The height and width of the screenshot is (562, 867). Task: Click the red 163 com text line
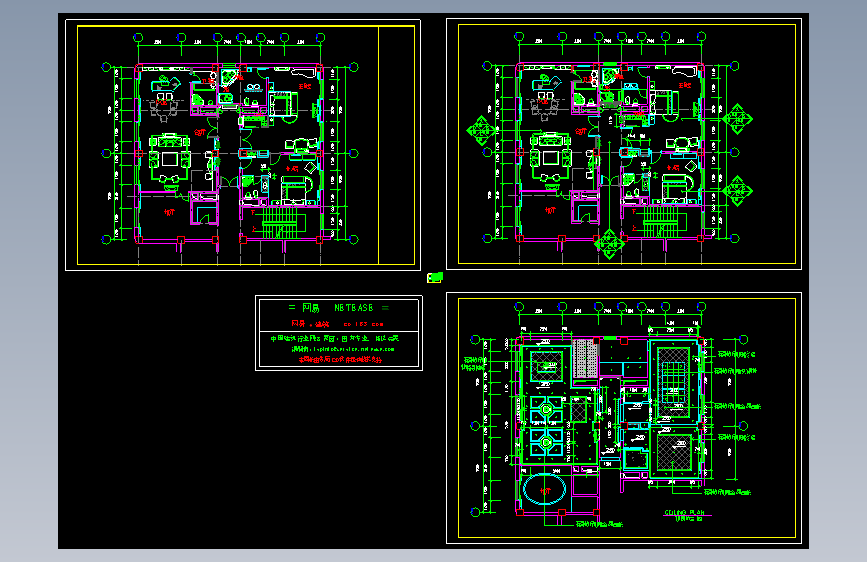(337, 324)
